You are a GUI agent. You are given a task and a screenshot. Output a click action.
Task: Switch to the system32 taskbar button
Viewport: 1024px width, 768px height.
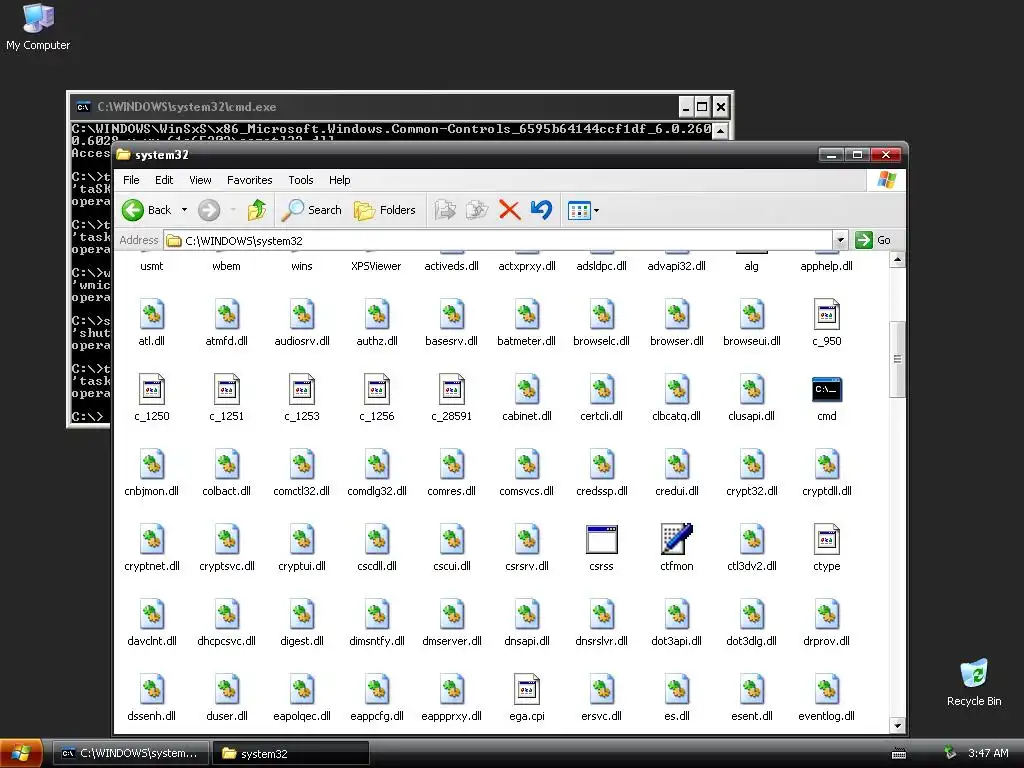291,753
